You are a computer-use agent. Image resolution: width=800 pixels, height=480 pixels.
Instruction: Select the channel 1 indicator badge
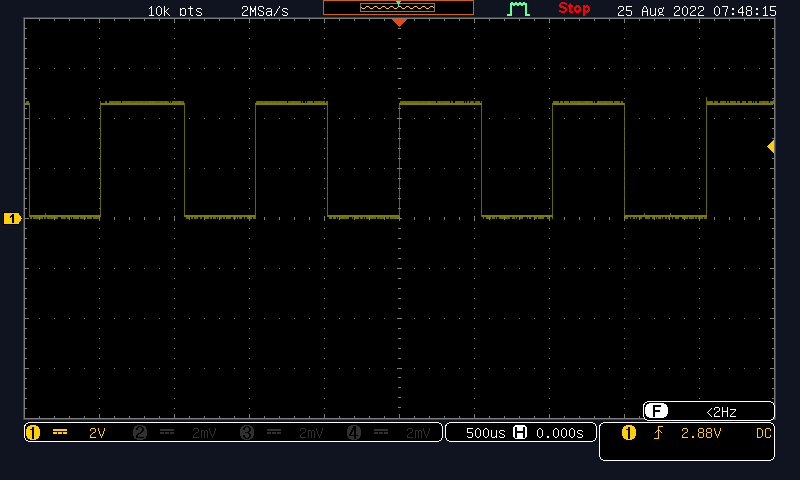(33, 433)
